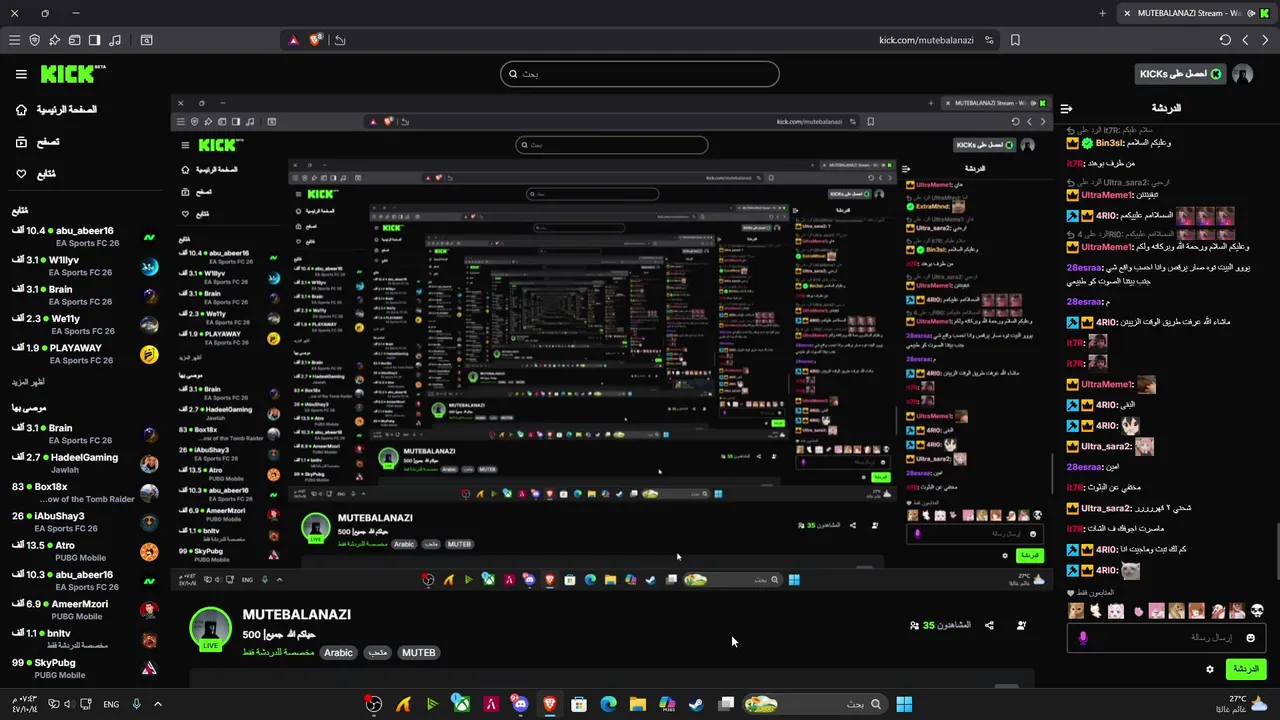
Task: Expand the system tray hidden icons
Action: point(157,704)
